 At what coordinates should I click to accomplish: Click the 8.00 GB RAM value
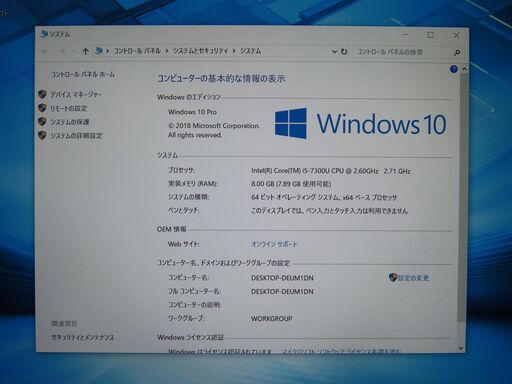click(291, 184)
